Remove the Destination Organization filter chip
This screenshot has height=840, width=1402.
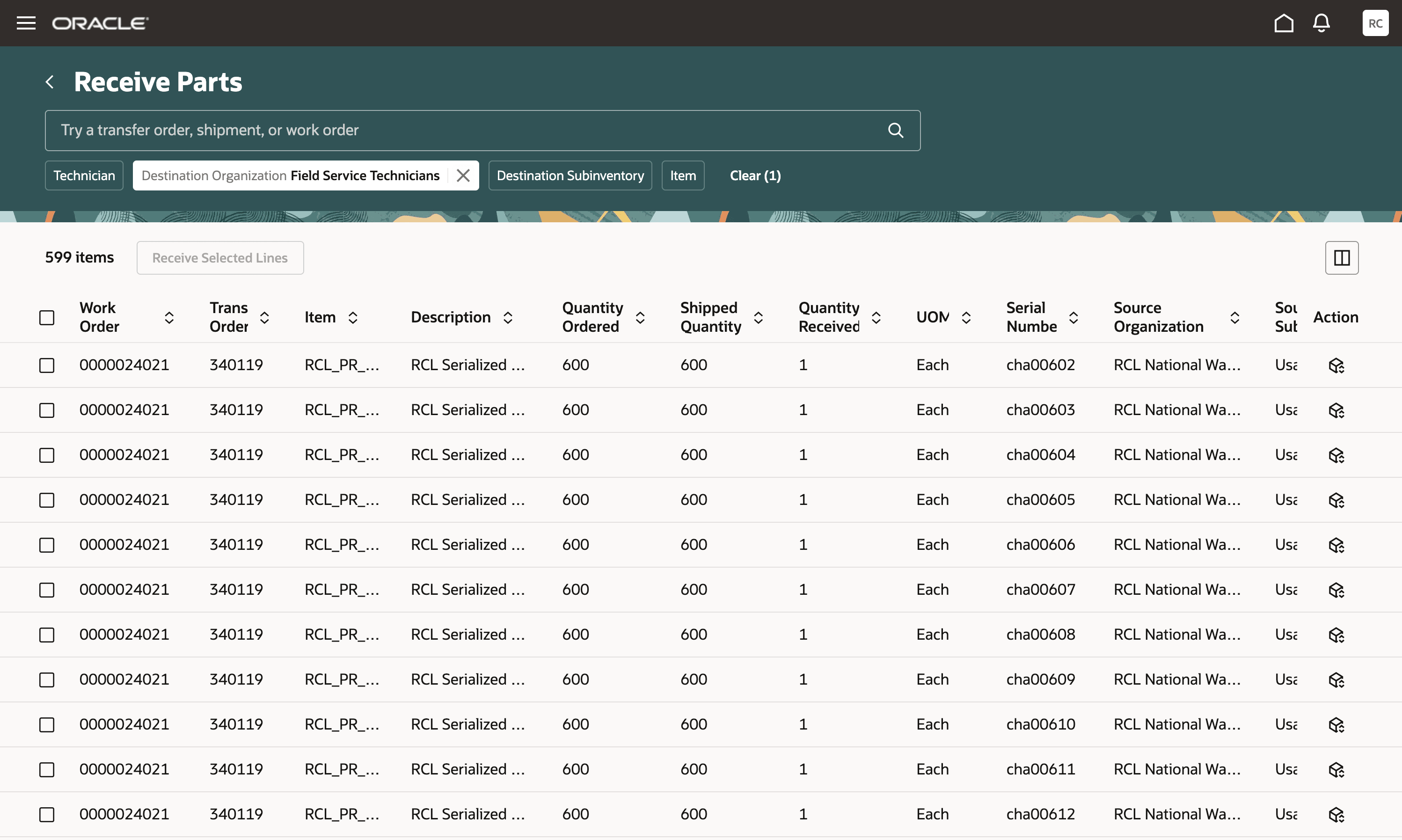pyautogui.click(x=463, y=175)
